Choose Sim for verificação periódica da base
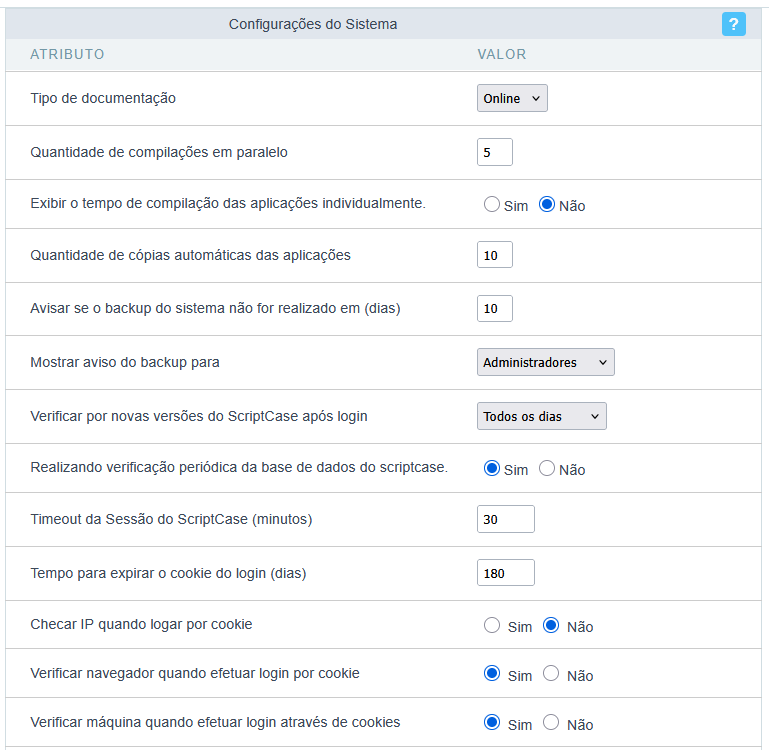The height and width of the screenshot is (750, 769). pyautogui.click(x=491, y=468)
